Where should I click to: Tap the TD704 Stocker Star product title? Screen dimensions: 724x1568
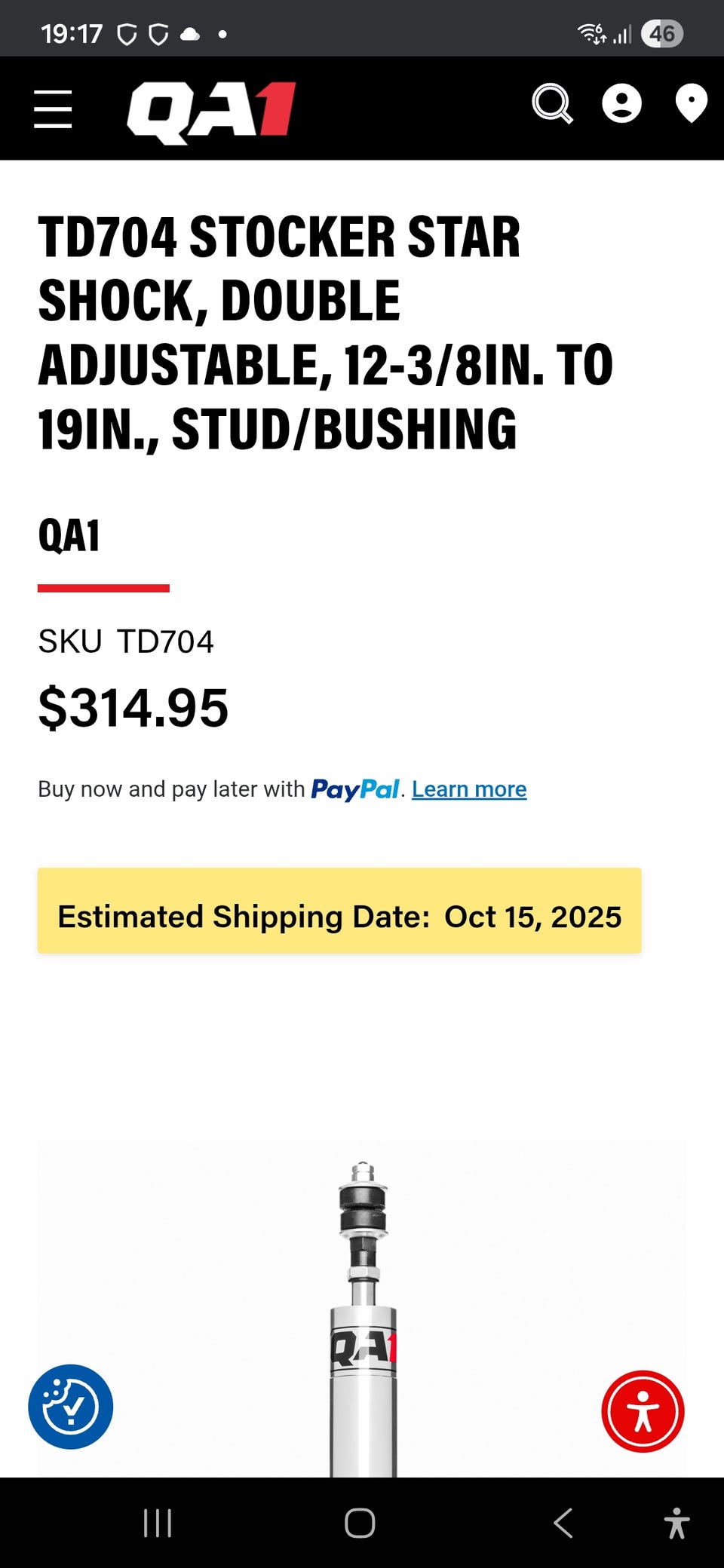[x=324, y=332]
